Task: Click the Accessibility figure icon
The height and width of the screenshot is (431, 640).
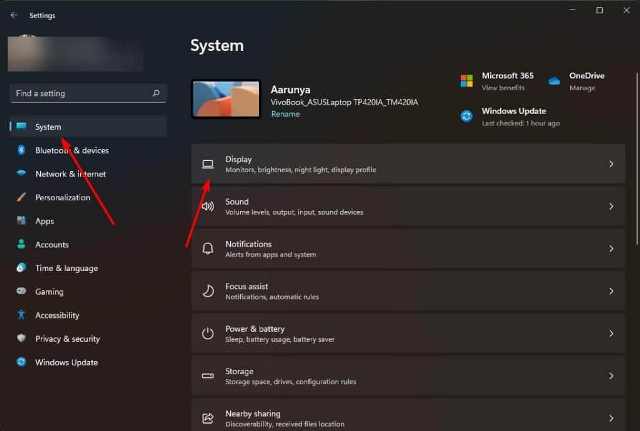Action: click(x=21, y=315)
